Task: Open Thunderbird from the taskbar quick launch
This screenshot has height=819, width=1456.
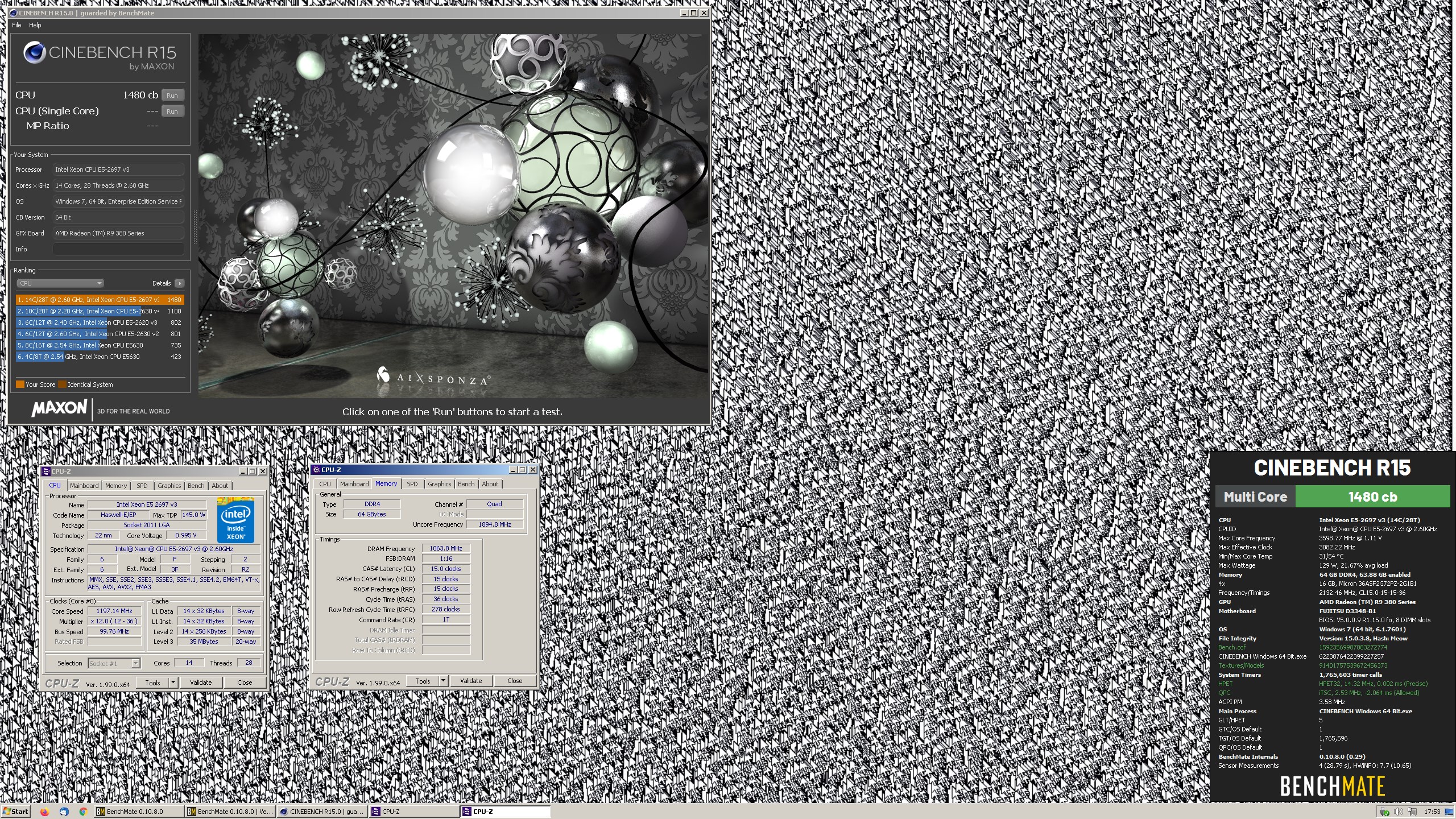Action: (x=64, y=812)
